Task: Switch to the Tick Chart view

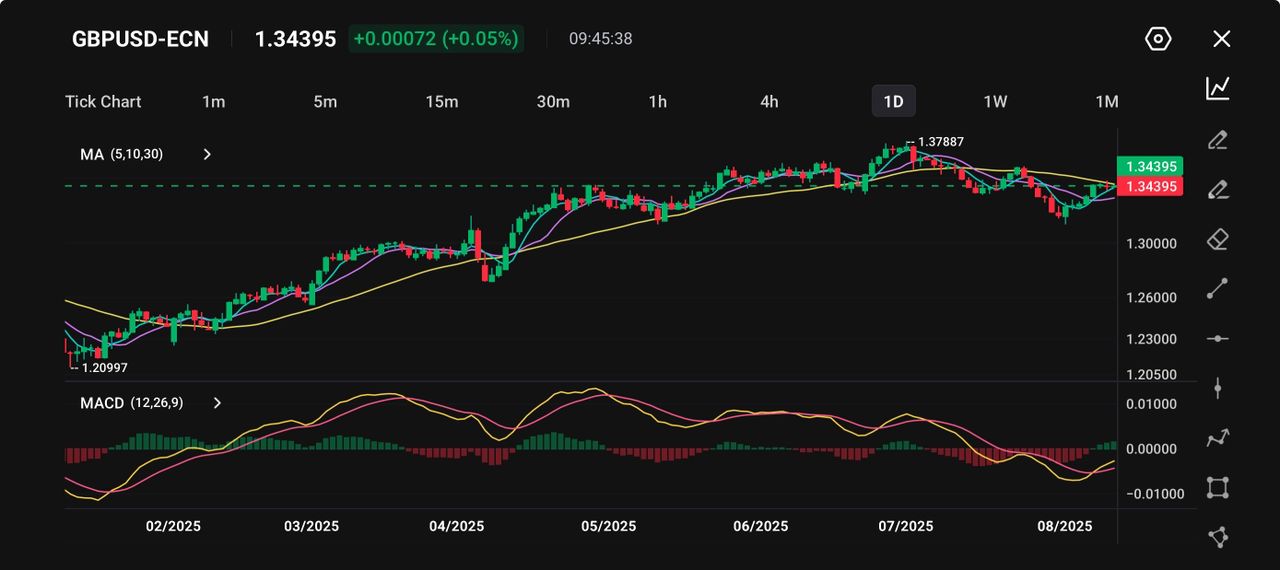Action: click(x=103, y=101)
